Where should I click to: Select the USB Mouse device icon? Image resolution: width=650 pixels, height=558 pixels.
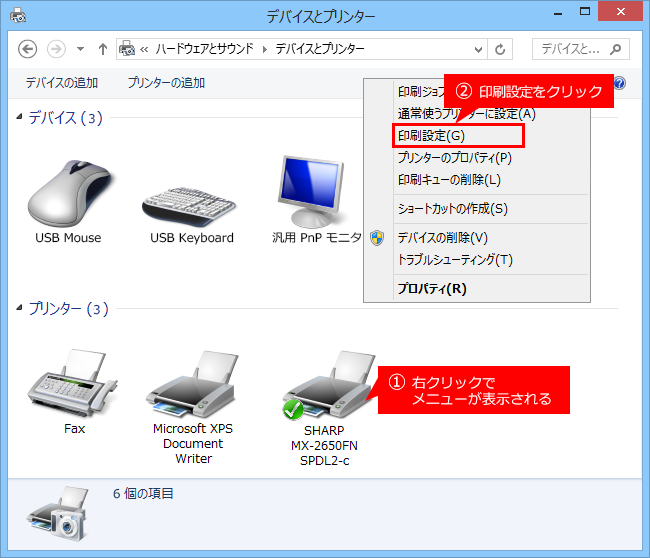point(70,194)
